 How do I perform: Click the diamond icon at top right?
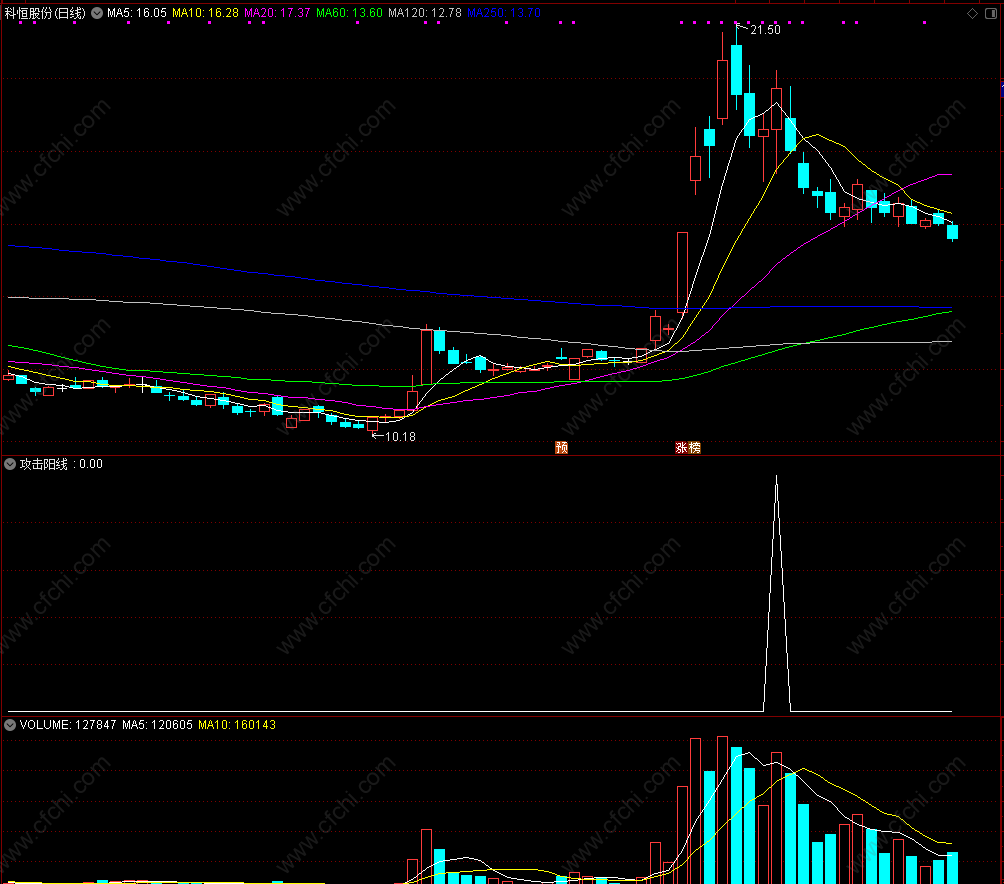click(x=972, y=13)
